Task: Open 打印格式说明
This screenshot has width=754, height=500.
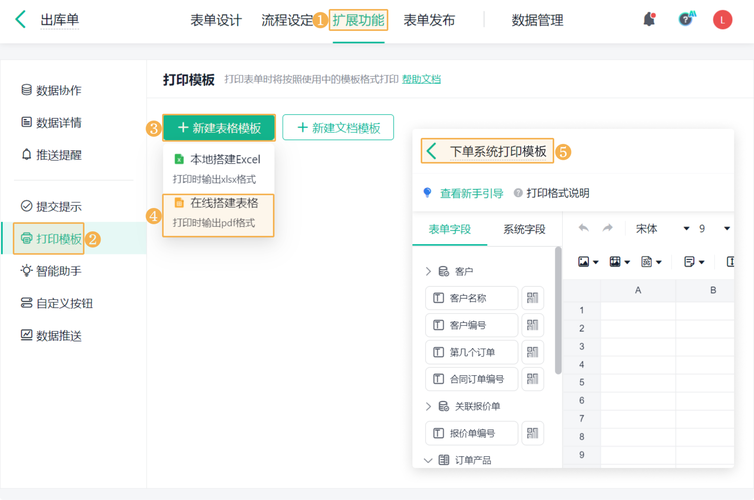Action: point(557,193)
